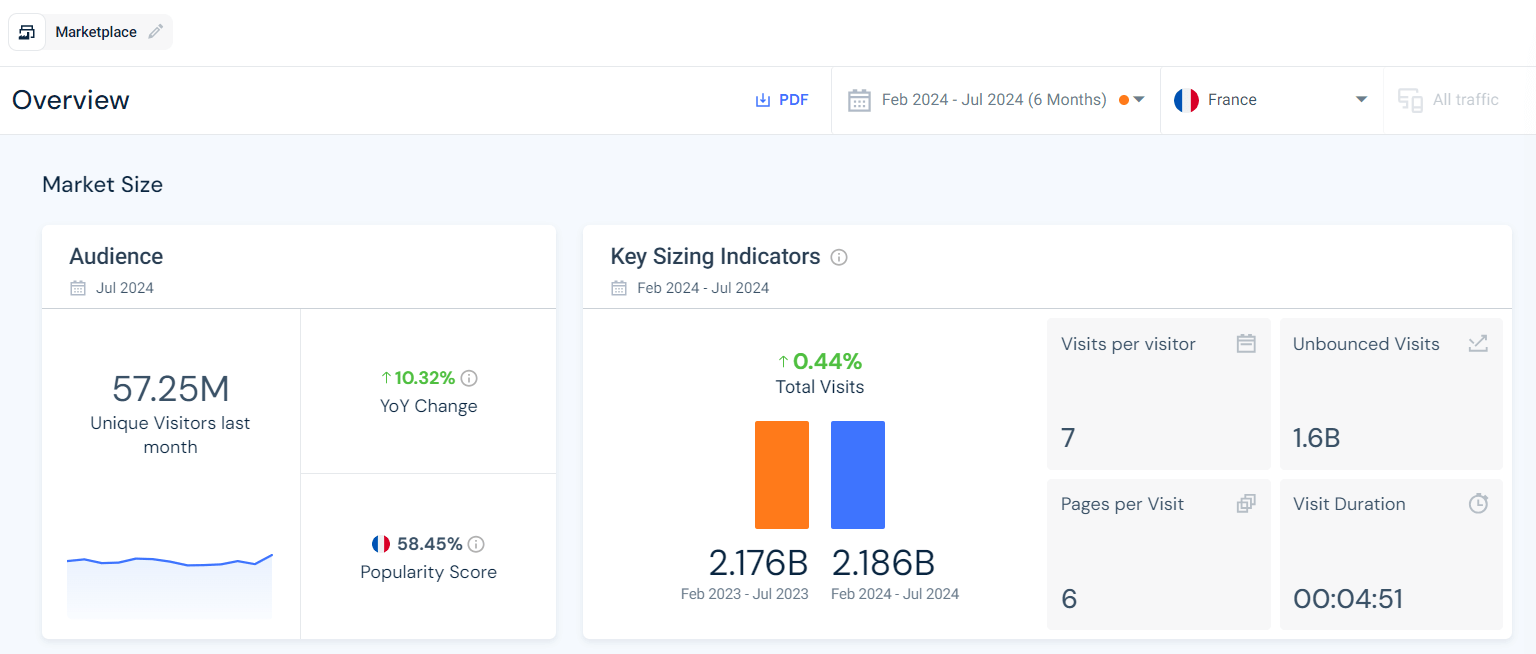Click the orange Feb 2023 - Jul 2023 bar
Image resolution: width=1536 pixels, height=654 pixels.
pyautogui.click(x=781, y=475)
